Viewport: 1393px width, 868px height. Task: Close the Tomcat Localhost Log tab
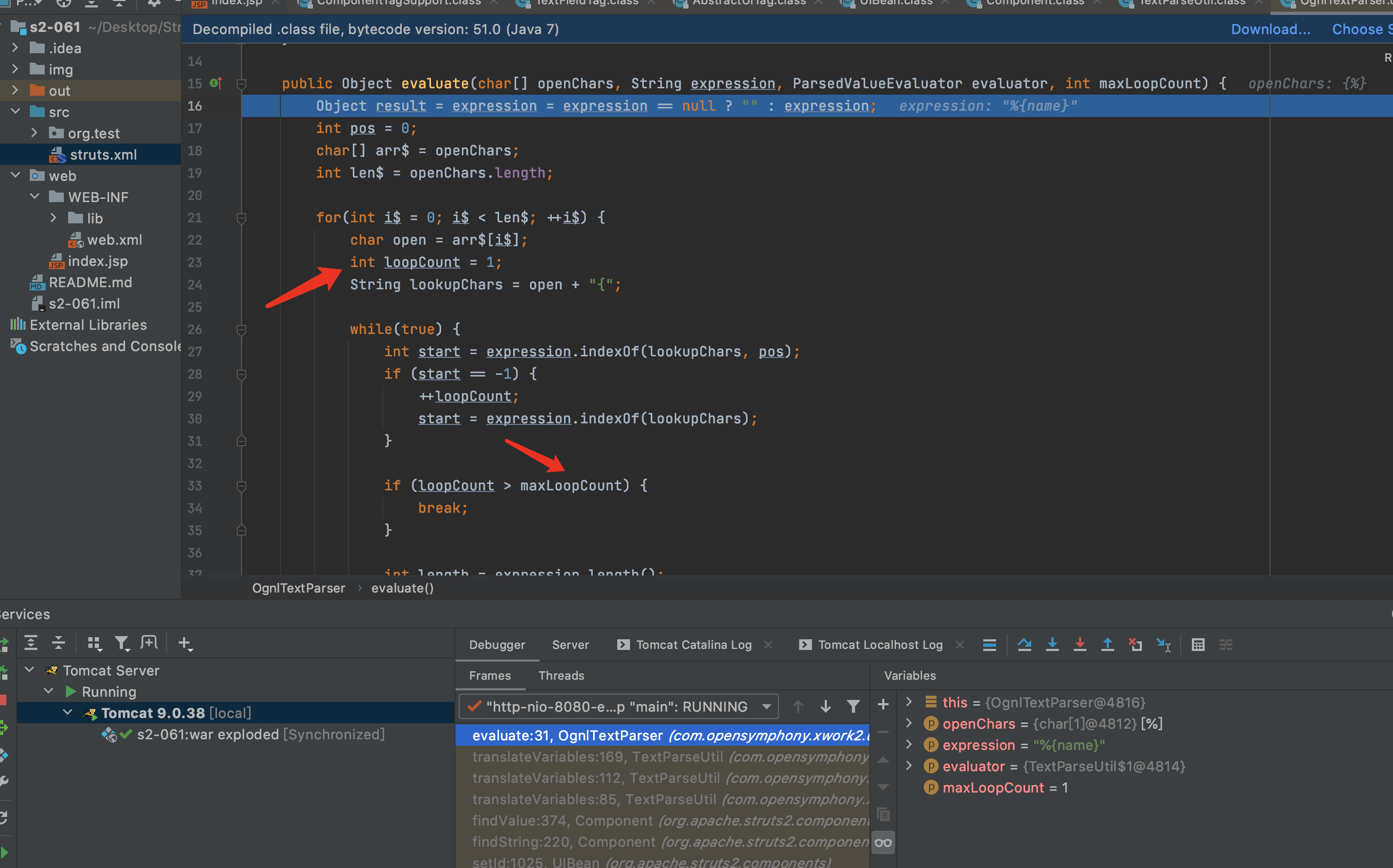959,645
